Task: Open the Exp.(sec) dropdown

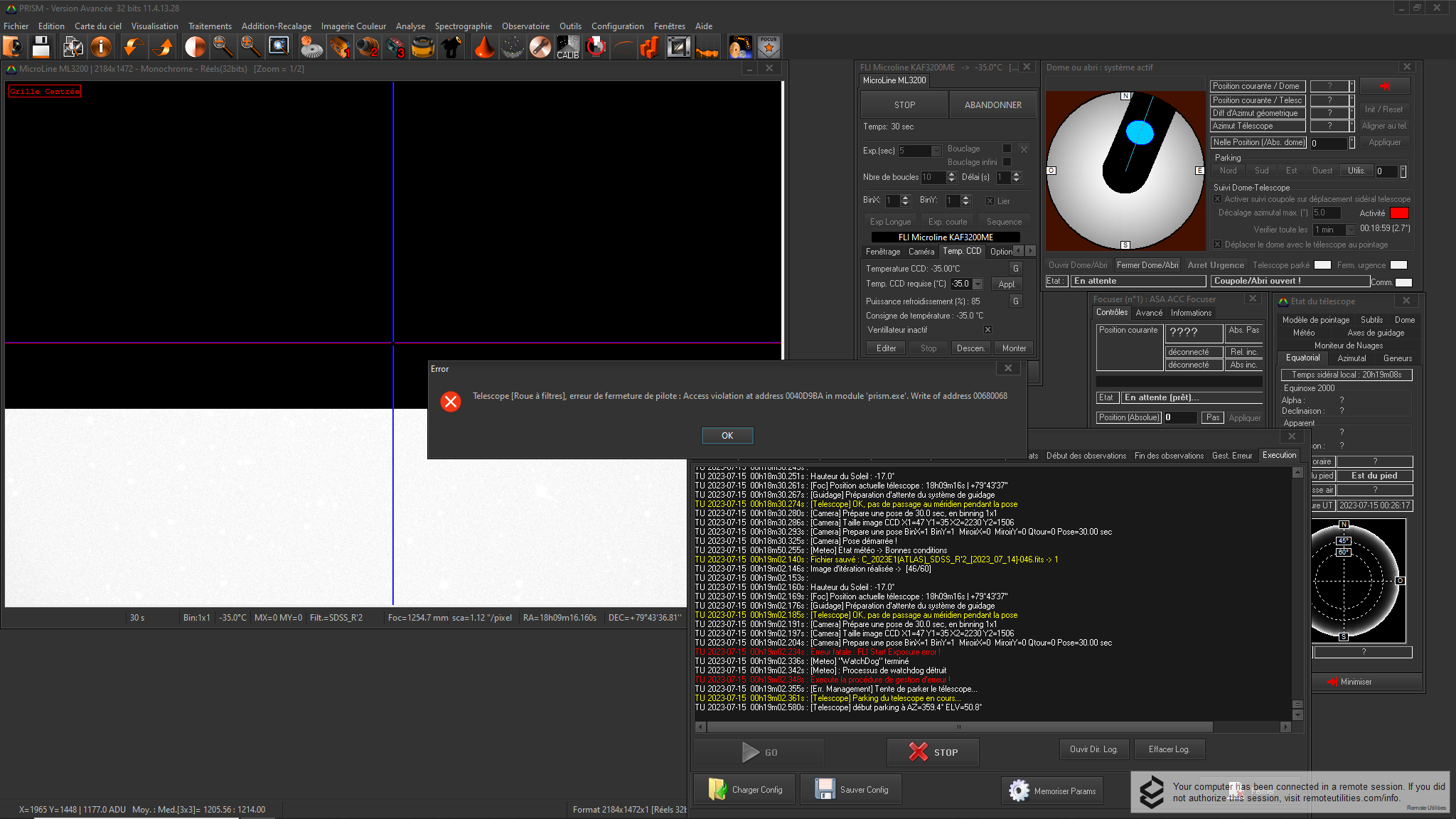Action: (x=936, y=151)
